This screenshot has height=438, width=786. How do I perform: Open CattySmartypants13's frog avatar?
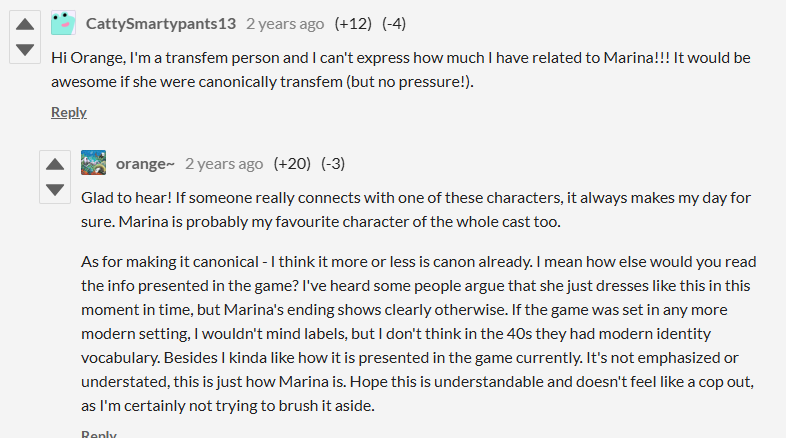click(63, 23)
